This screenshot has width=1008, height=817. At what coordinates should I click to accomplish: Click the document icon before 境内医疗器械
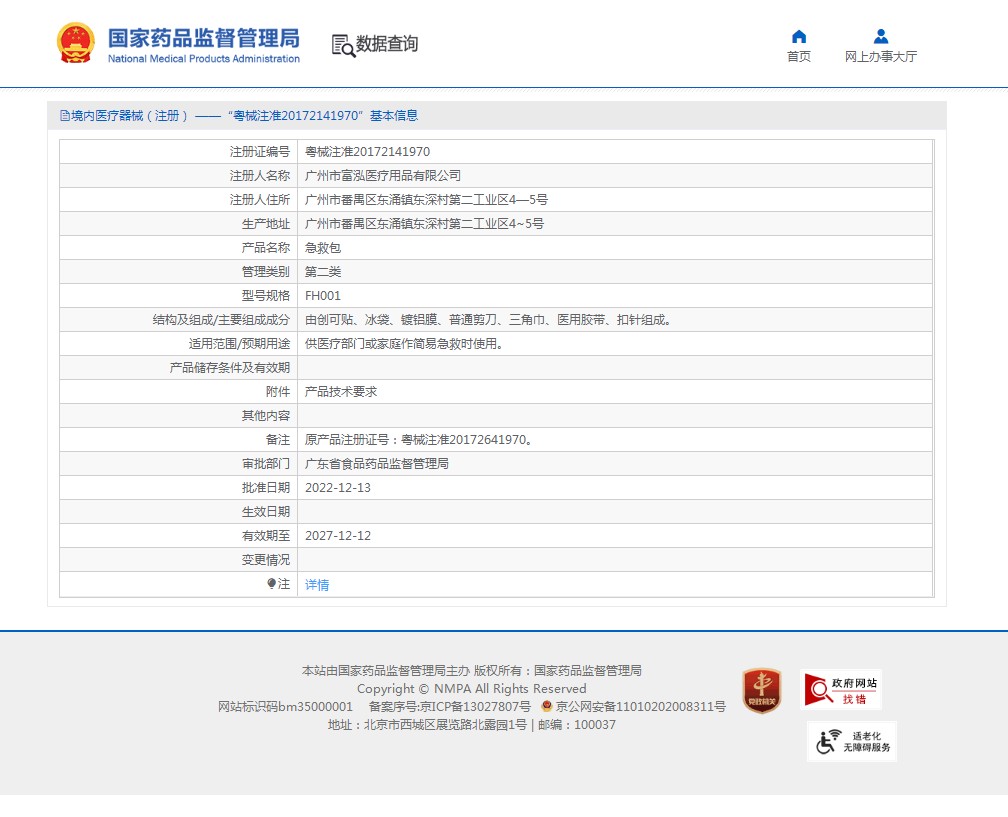click(x=64, y=116)
